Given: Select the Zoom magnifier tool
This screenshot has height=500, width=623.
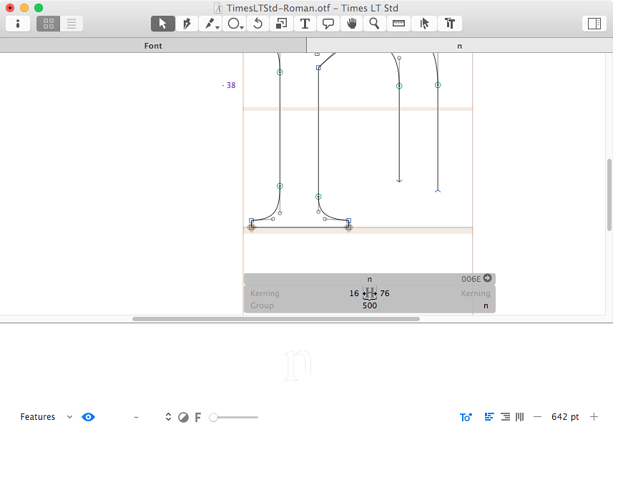Looking at the screenshot, I should (x=374, y=23).
